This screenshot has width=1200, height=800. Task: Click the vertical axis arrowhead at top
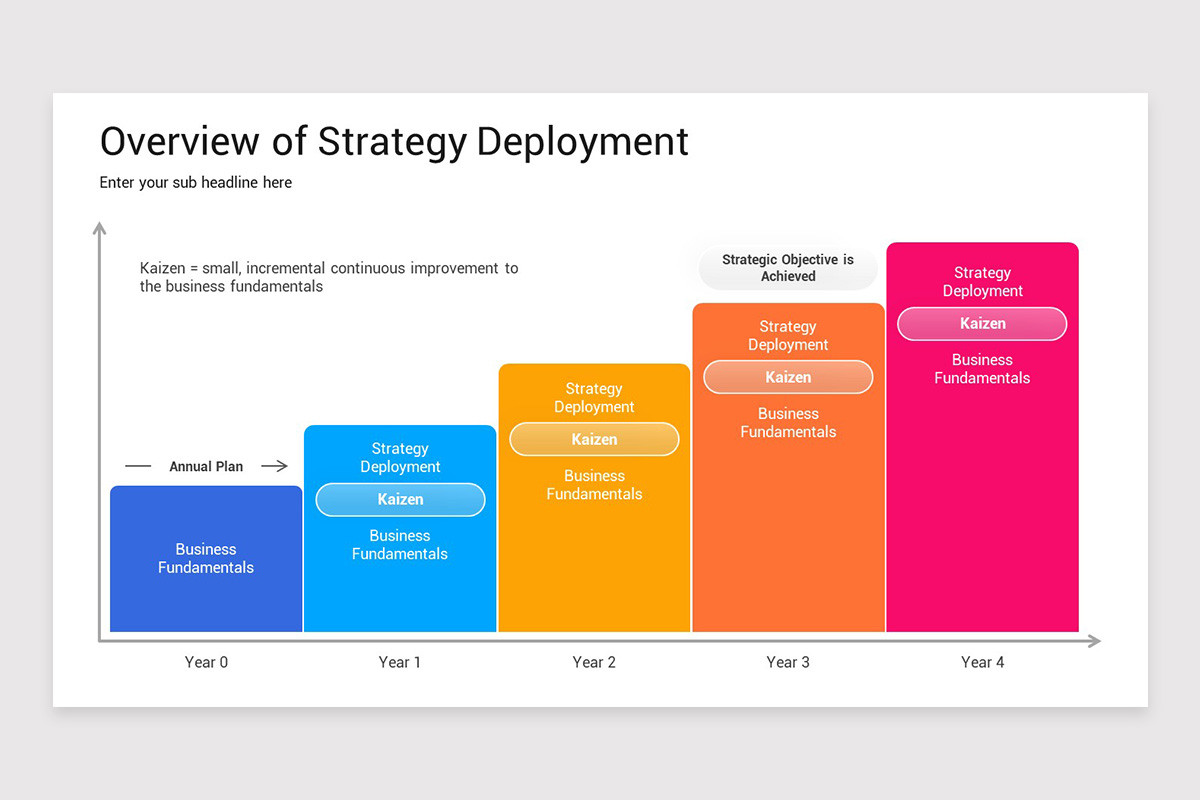point(99,228)
